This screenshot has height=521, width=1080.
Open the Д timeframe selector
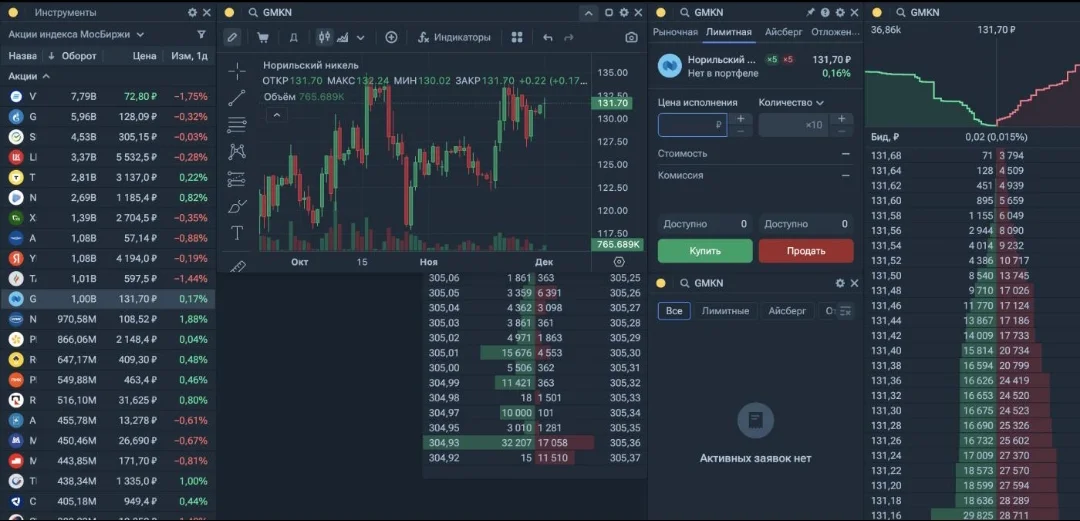click(293, 37)
